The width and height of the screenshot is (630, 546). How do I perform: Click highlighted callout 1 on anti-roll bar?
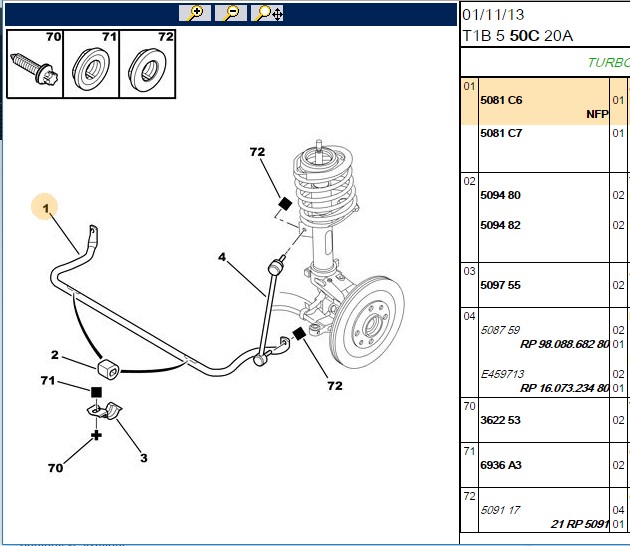coord(45,207)
